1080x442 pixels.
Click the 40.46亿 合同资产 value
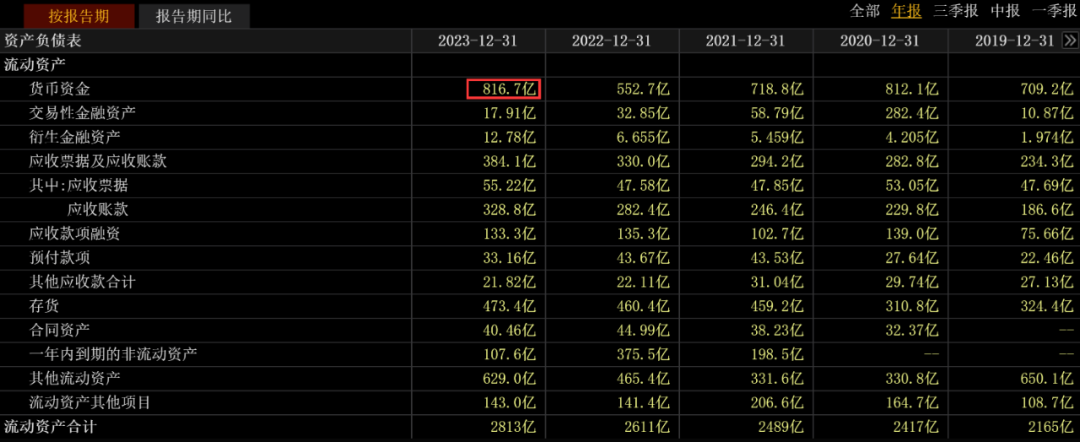click(508, 330)
